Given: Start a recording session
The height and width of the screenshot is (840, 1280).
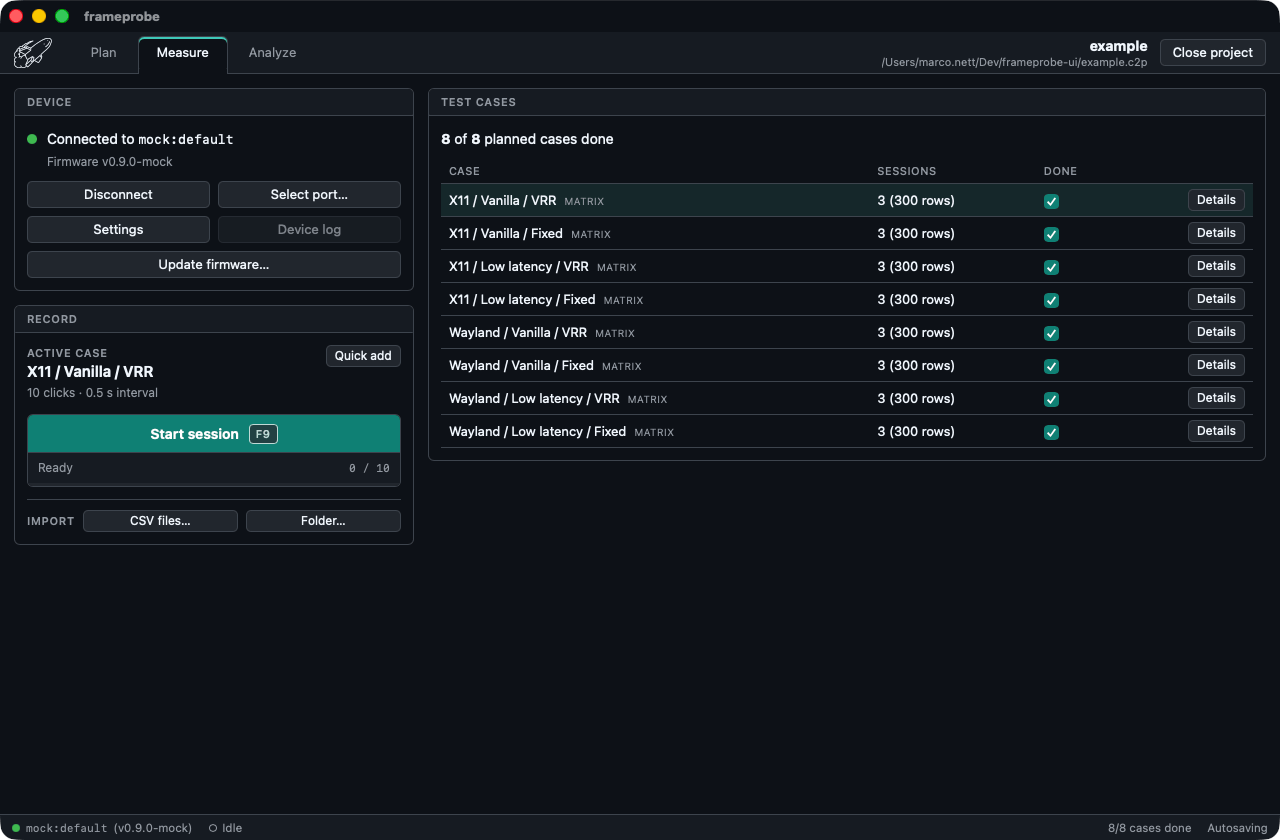Looking at the screenshot, I should [214, 434].
